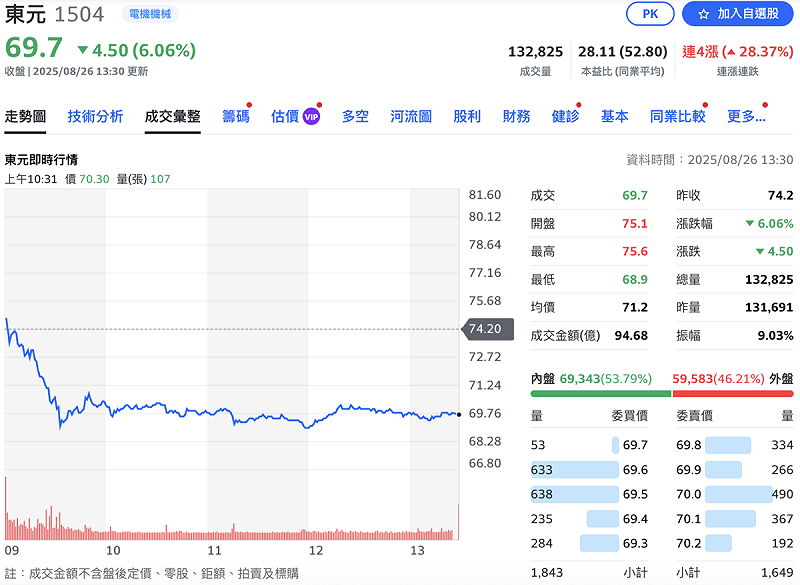Click the 振幅 9.03% value
The height and width of the screenshot is (585, 800).
pos(776,336)
